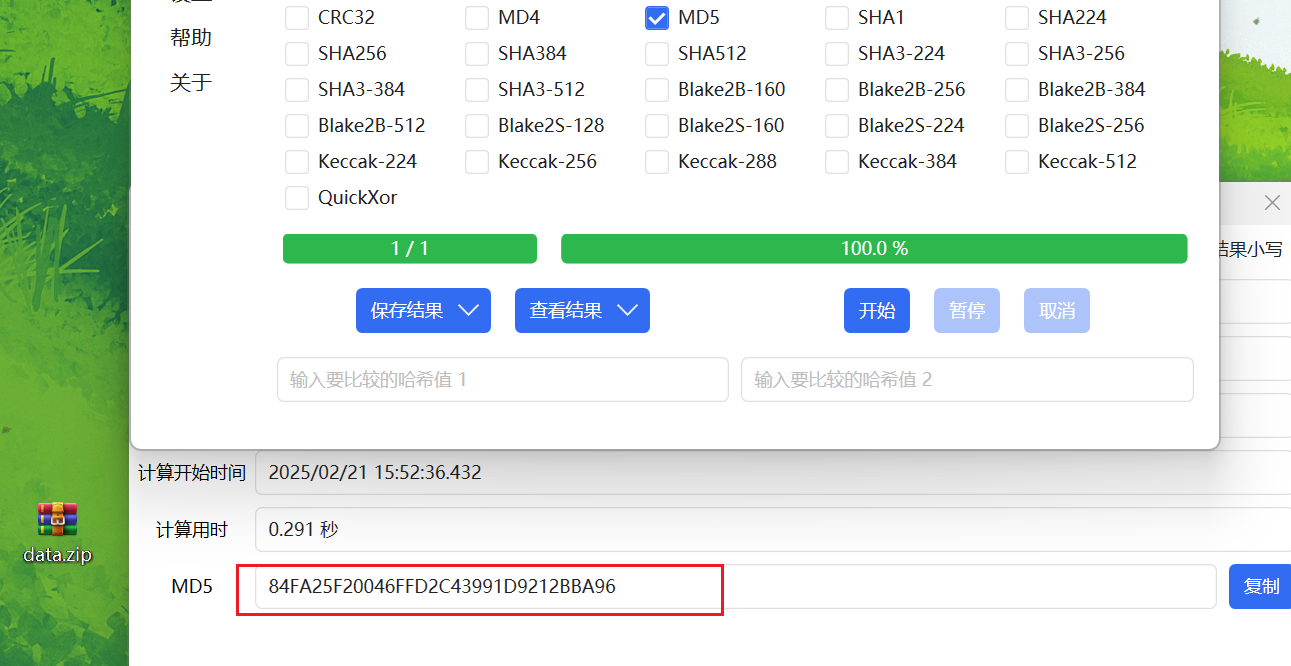Enable the SHA256 checkbox
This screenshot has width=1291, height=666.
(x=297, y=54)
